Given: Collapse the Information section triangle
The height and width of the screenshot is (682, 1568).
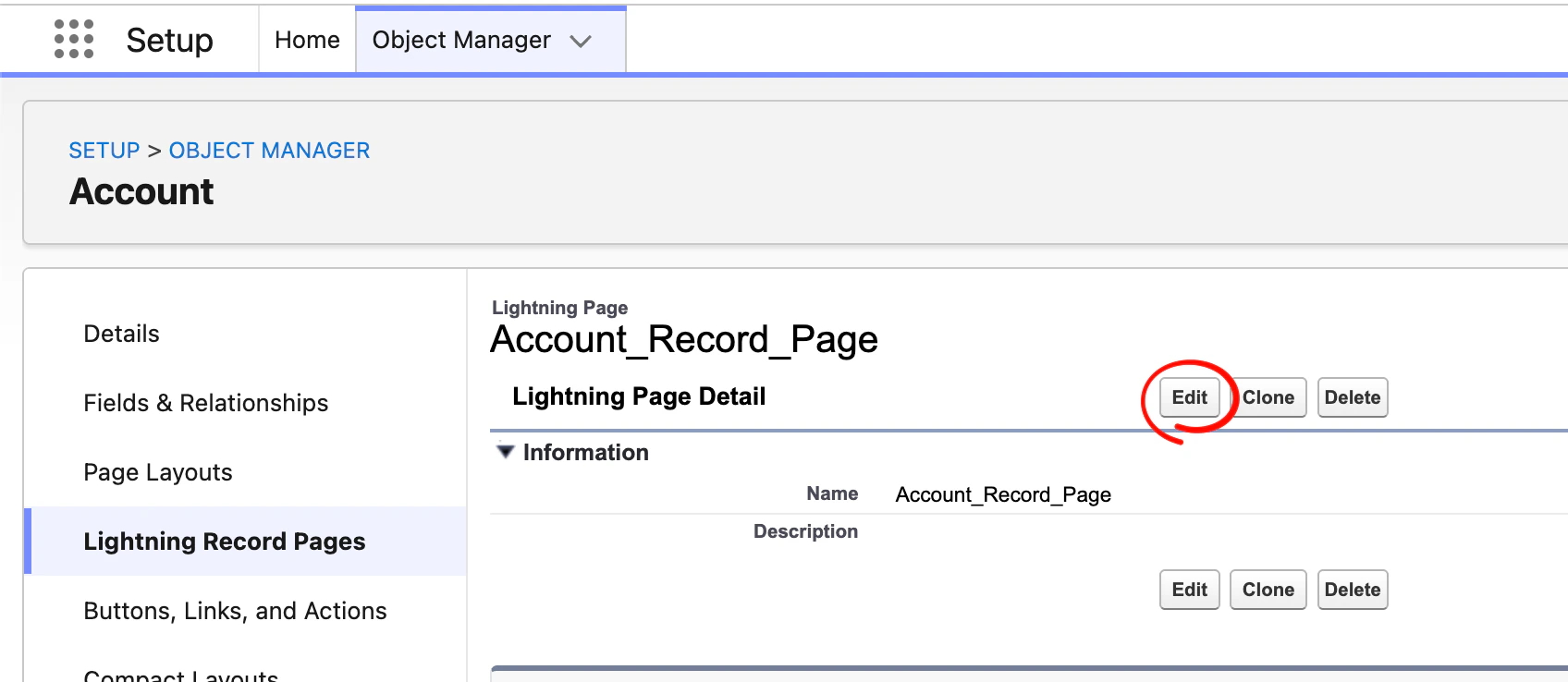Looking at the screenshot, I should (505, 452).
